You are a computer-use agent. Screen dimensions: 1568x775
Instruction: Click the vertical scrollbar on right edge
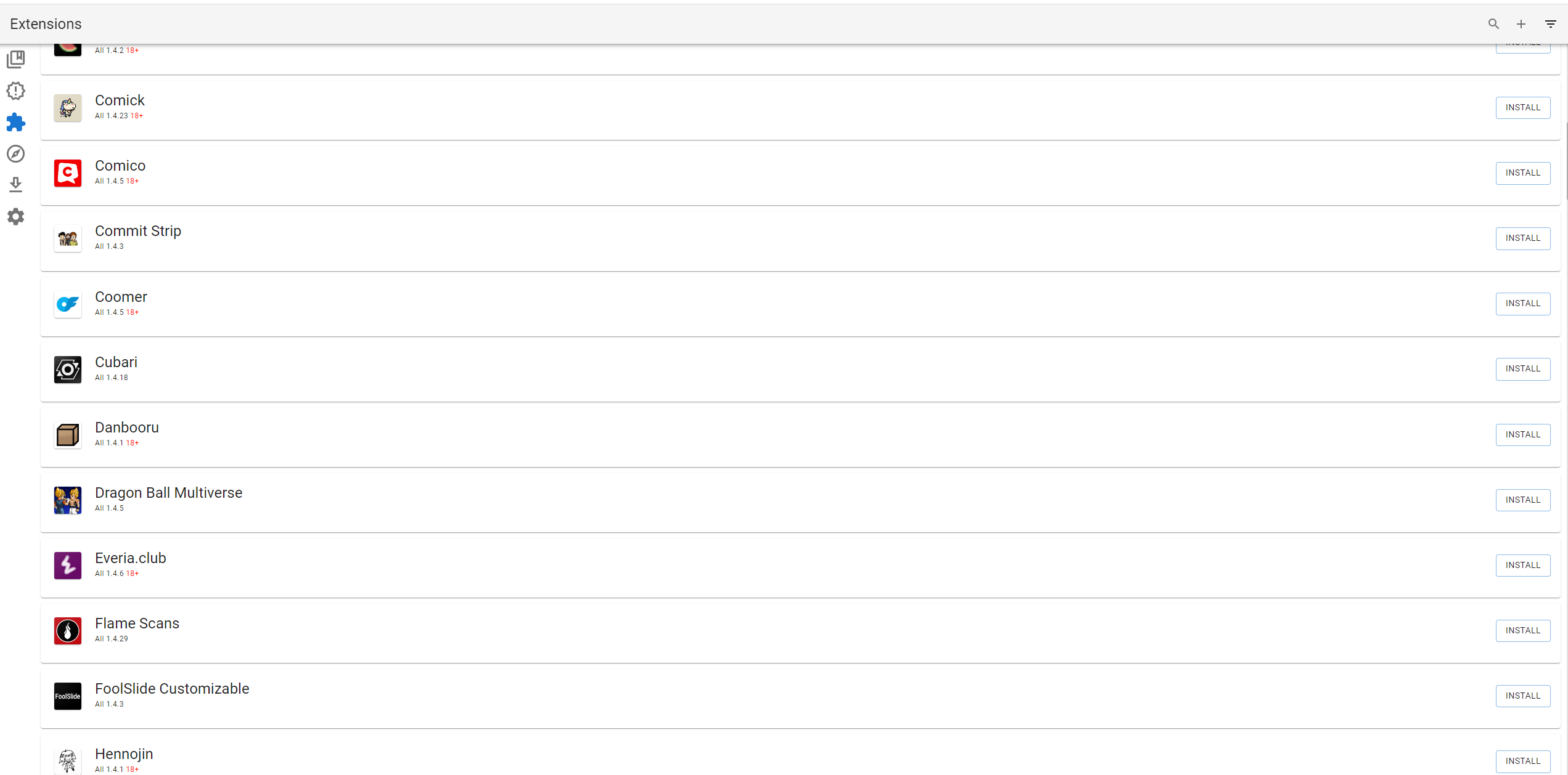pyautogui.click(x=1566, y=160)
